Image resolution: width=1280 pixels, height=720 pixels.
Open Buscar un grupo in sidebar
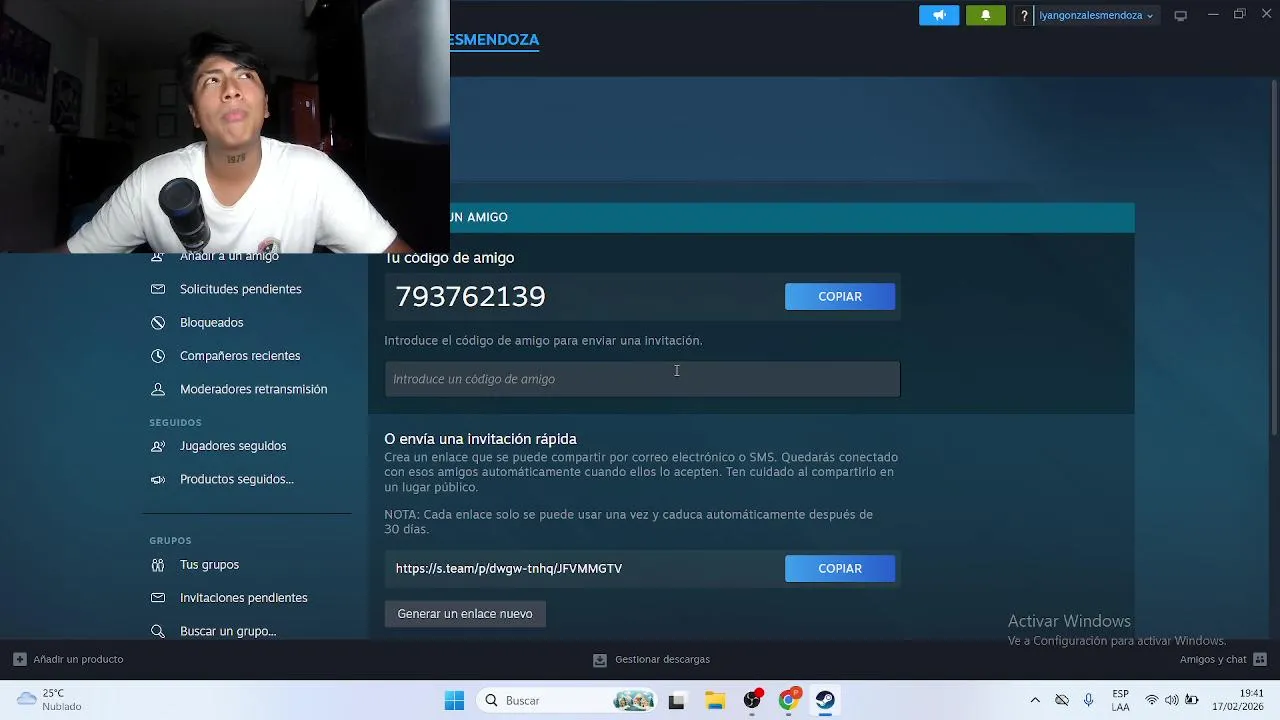coord(228,631)
